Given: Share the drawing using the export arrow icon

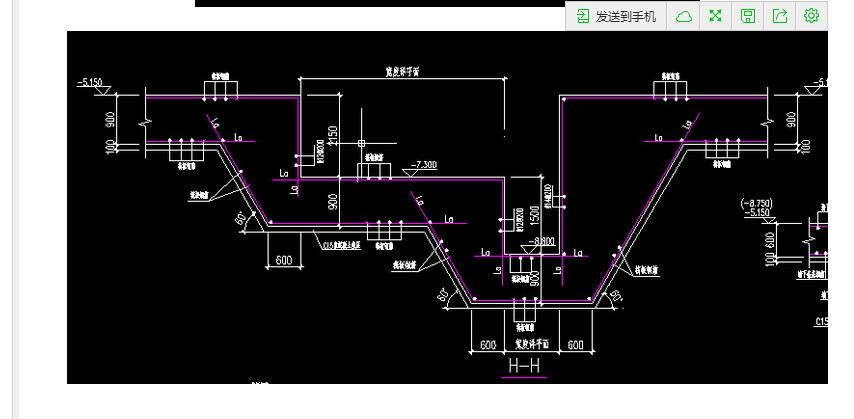Looking at the screenshot, I should [780, 16].
